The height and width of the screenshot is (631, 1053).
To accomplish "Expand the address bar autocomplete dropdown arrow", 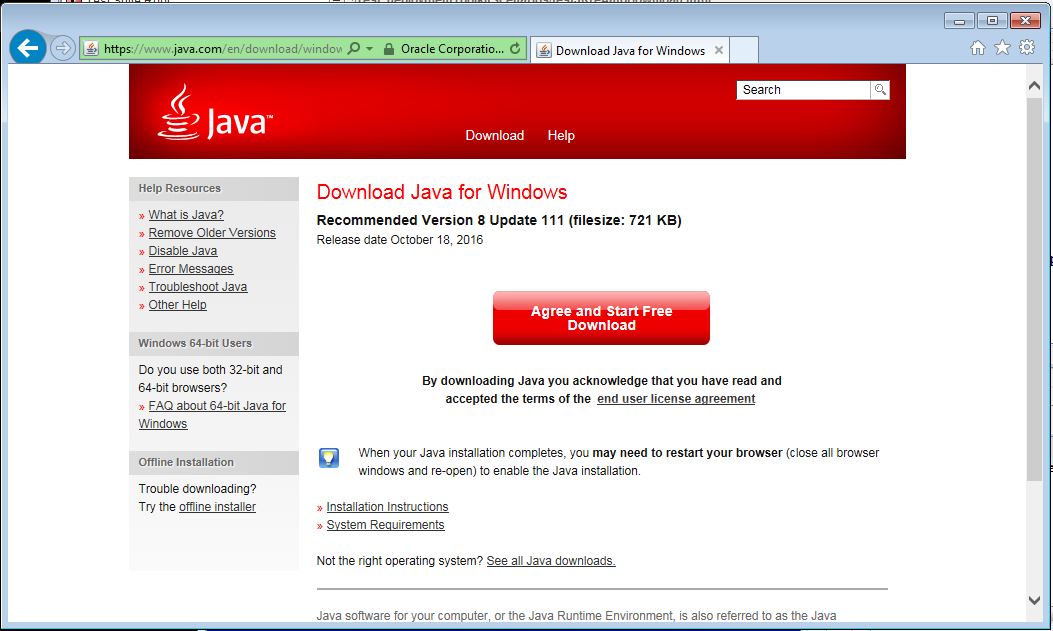I will [369, 48].
